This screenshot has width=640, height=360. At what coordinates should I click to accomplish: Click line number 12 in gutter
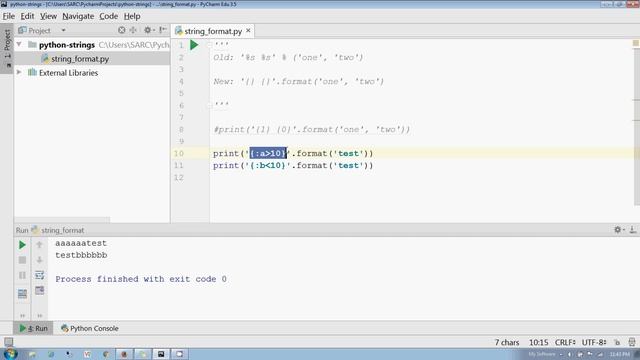(179, 178)
